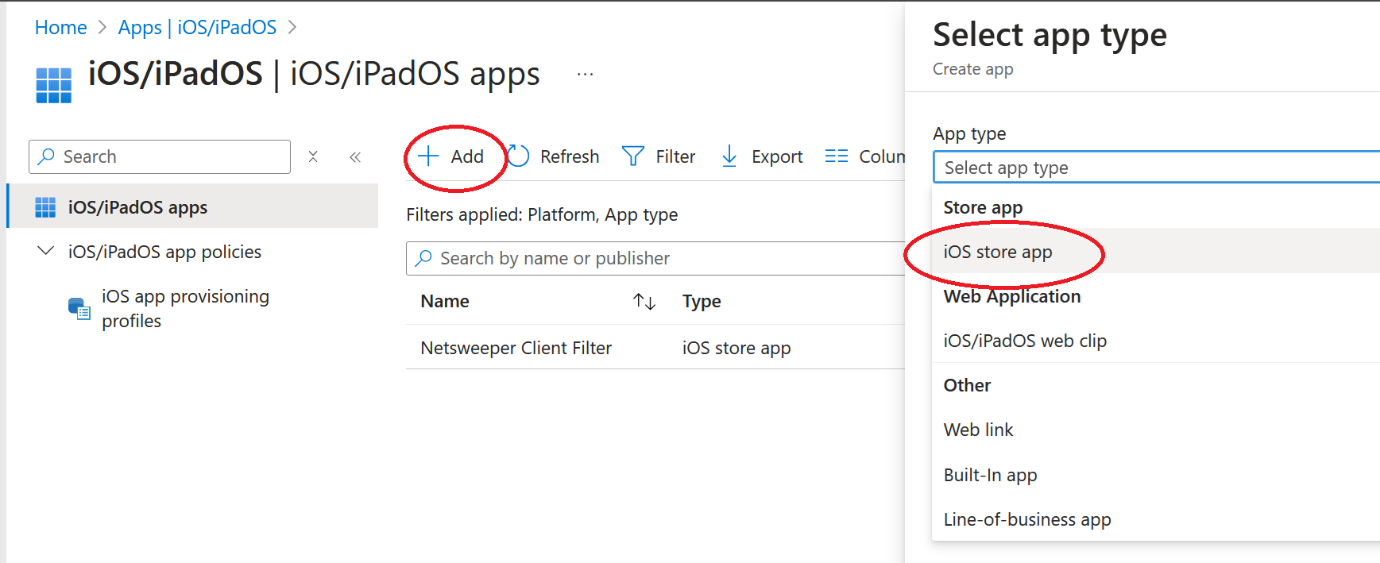
Task: Choose Line-of-business app option
Action: coord(1156,520)
